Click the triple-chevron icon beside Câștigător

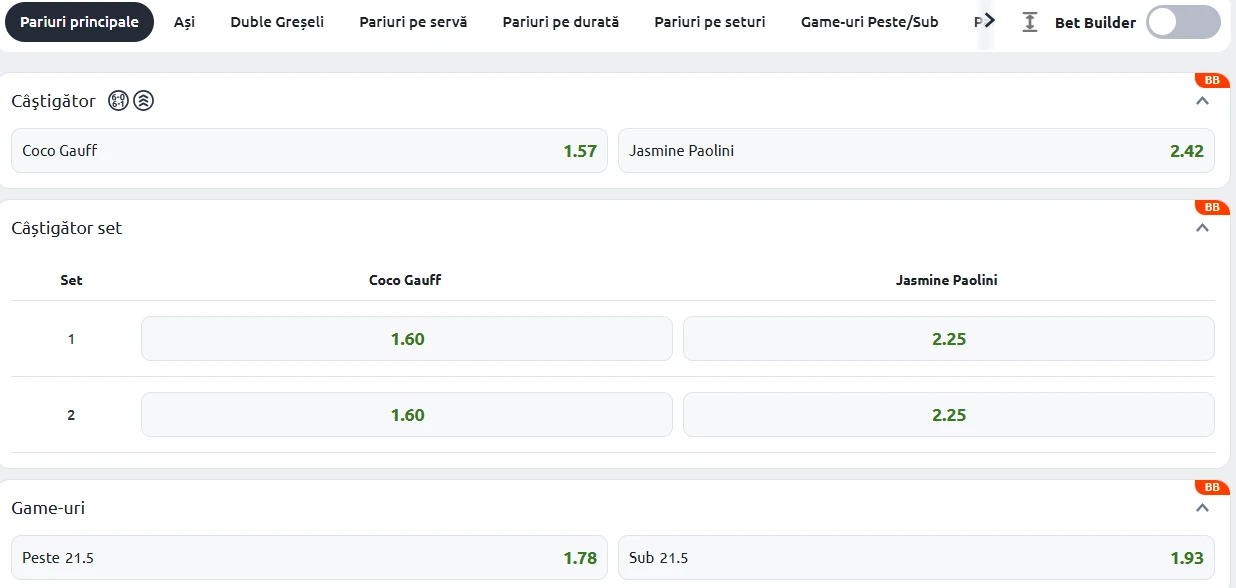pyautogui.click(x=144, y=100)
